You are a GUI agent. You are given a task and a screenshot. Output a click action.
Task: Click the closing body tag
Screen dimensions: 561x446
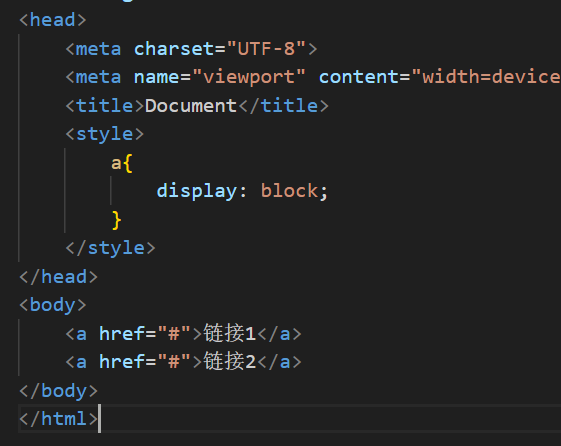58,391
